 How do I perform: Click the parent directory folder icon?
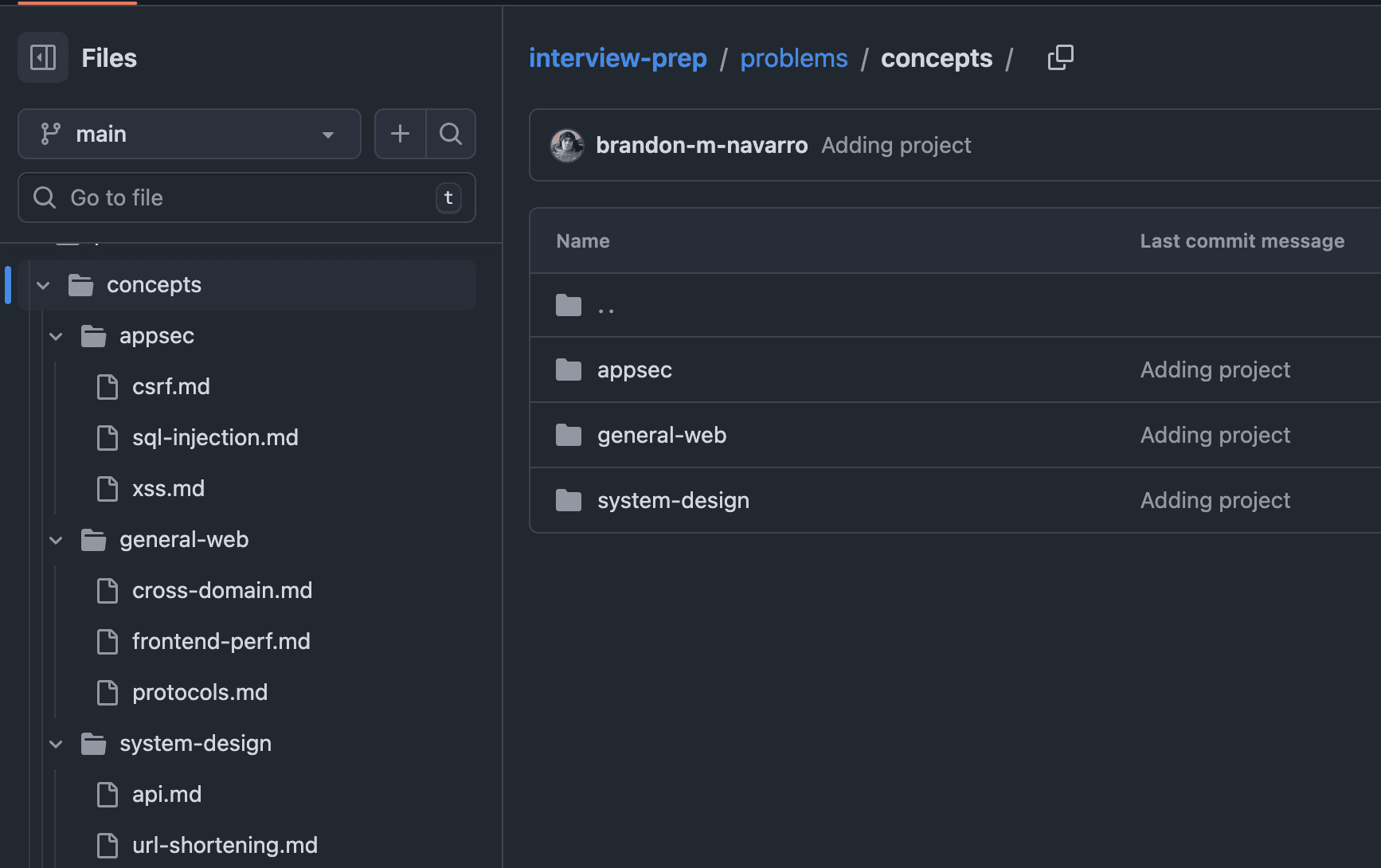[x=569, y=305]
